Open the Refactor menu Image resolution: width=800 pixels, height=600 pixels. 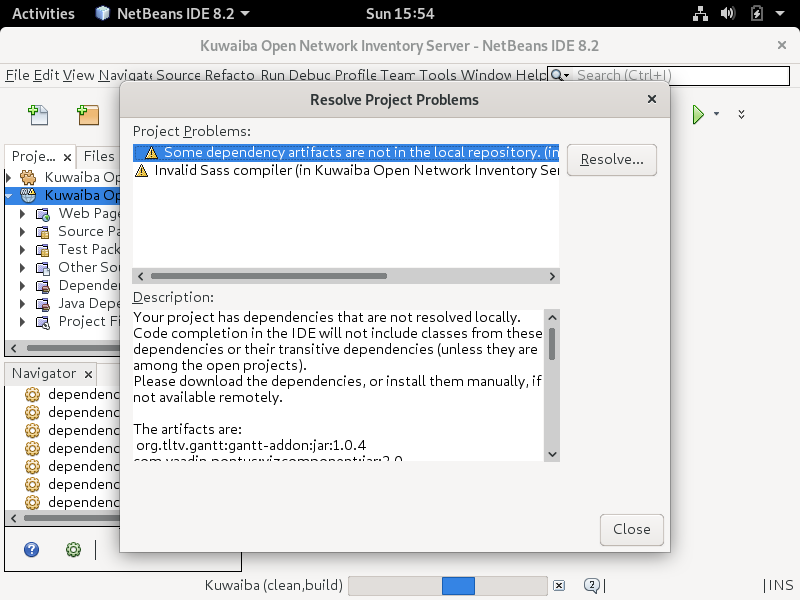230,76
